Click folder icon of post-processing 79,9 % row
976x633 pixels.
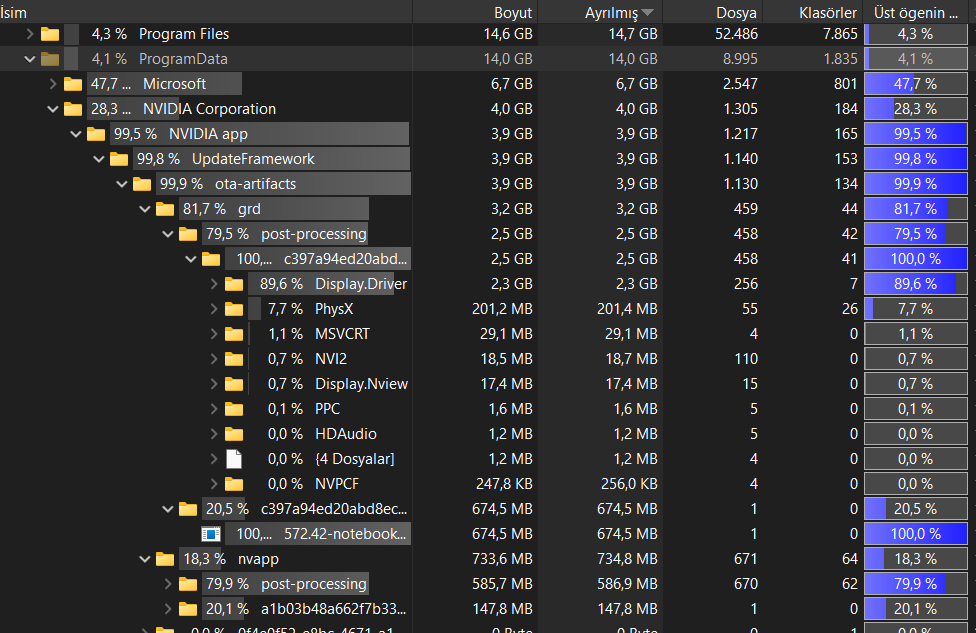(x=188, y=584)
